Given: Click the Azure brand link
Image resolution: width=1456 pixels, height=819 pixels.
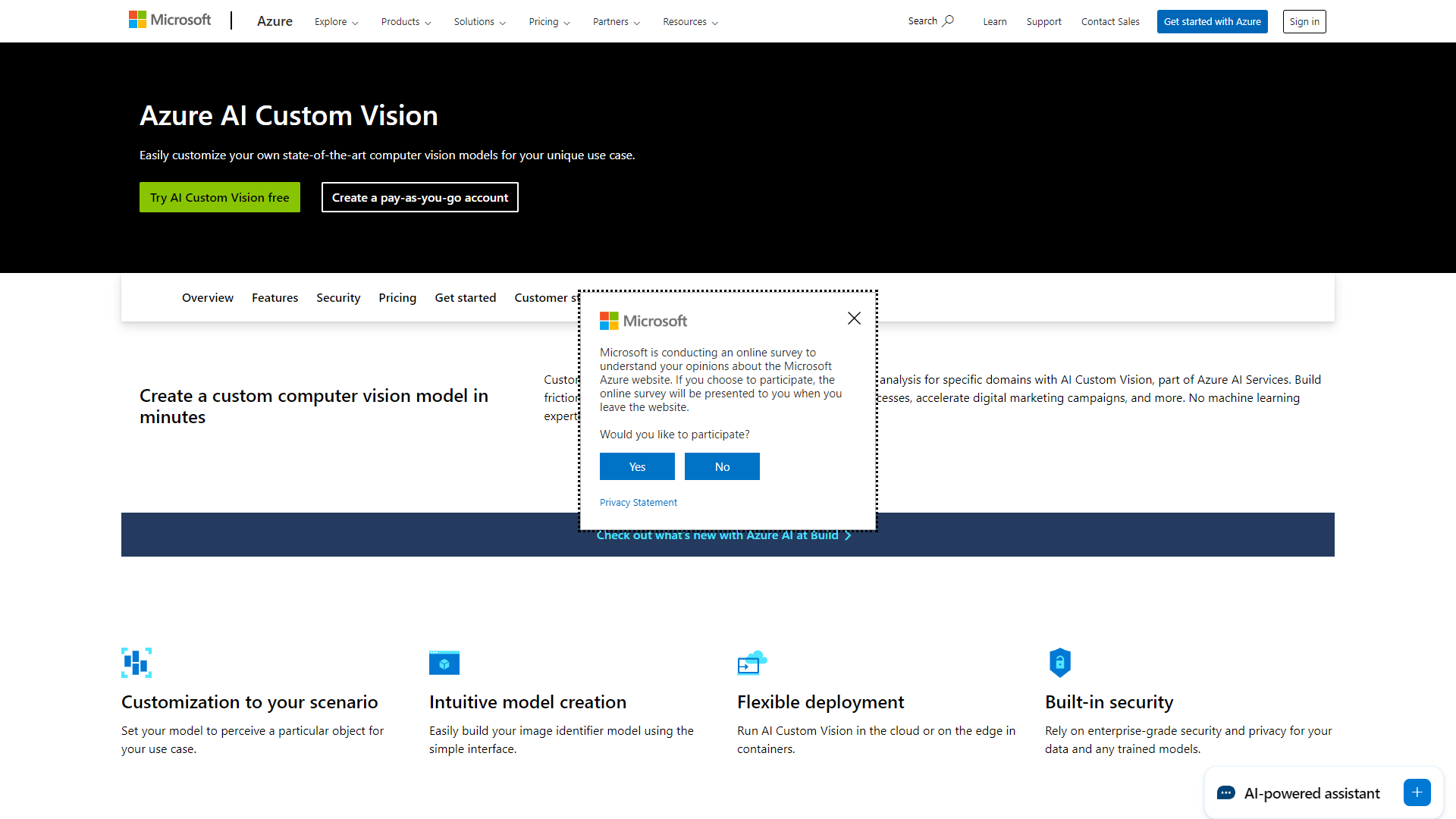Looking at the screenshot, I should [275, 21].
